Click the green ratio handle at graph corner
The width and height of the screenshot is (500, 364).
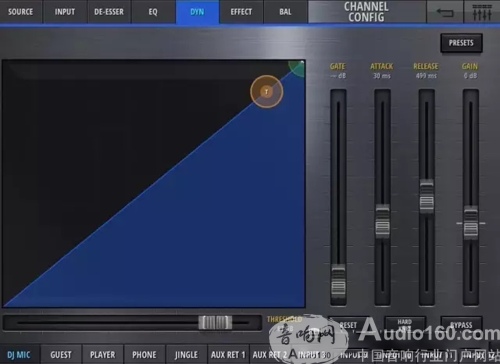pyautogui.click(x=297, y=68)
